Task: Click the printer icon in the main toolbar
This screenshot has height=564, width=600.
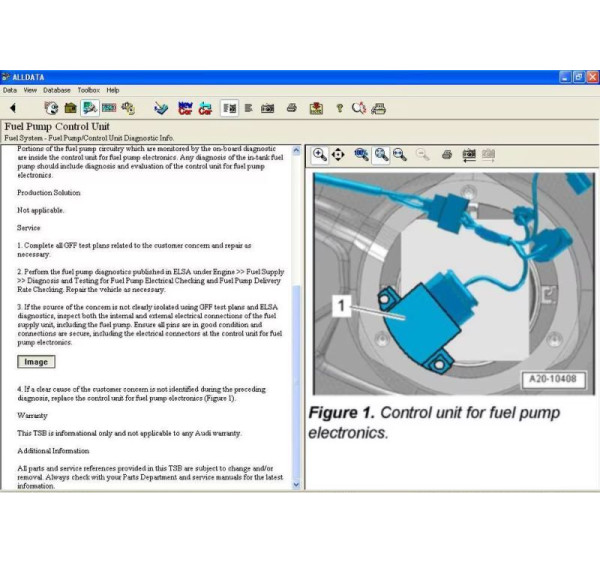Action: pyautogui.click(x=291, y=108)
